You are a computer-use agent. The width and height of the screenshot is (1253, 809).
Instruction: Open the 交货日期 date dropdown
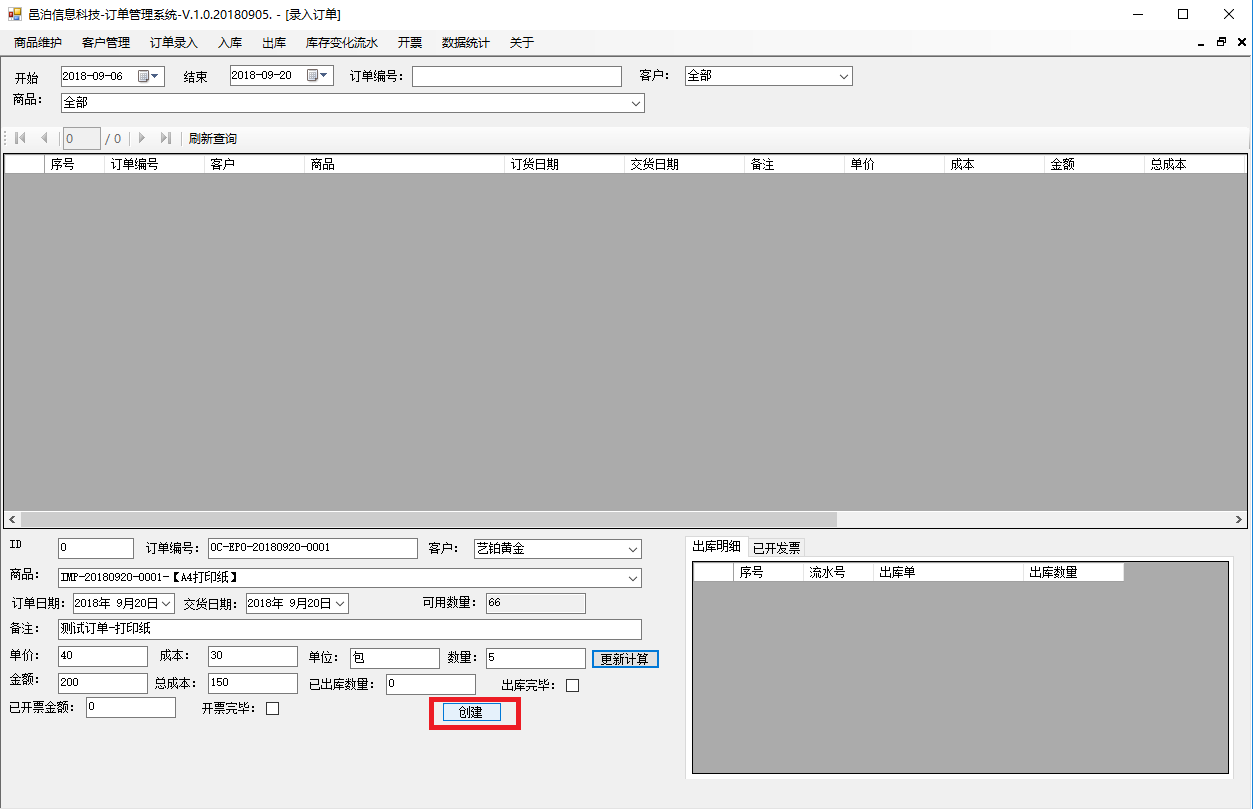click(340, 603)
